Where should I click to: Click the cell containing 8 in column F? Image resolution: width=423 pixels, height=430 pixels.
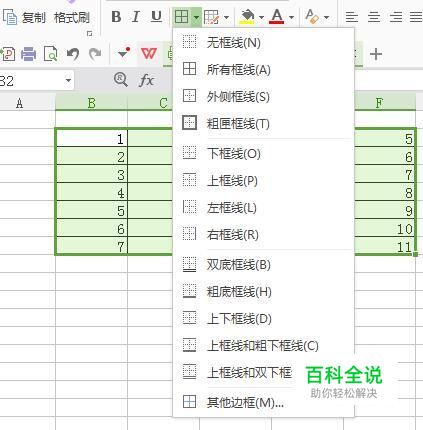(x=384, y=192)
